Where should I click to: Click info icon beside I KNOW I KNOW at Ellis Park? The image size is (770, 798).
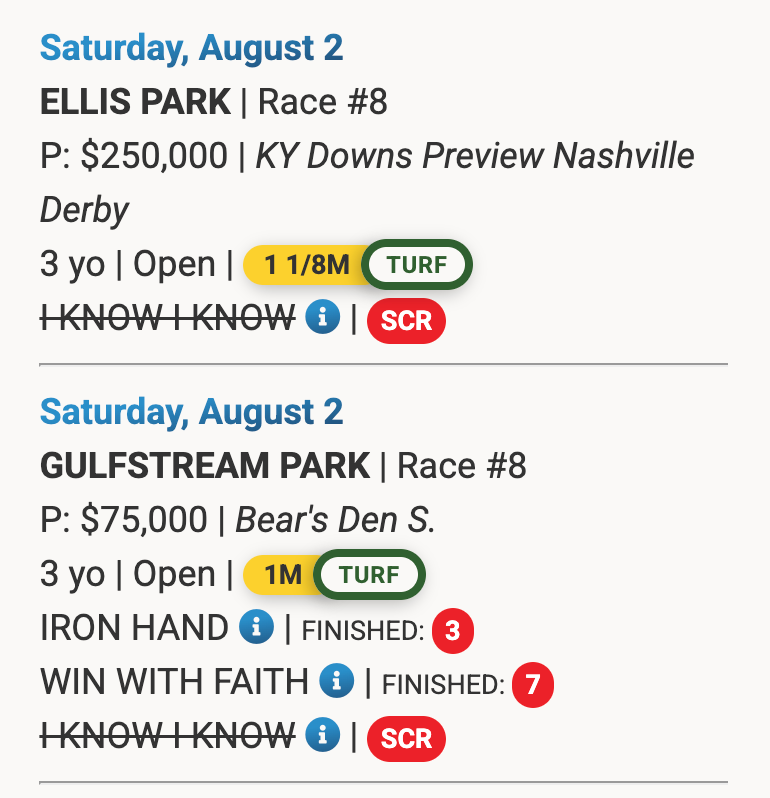[323, 319]
